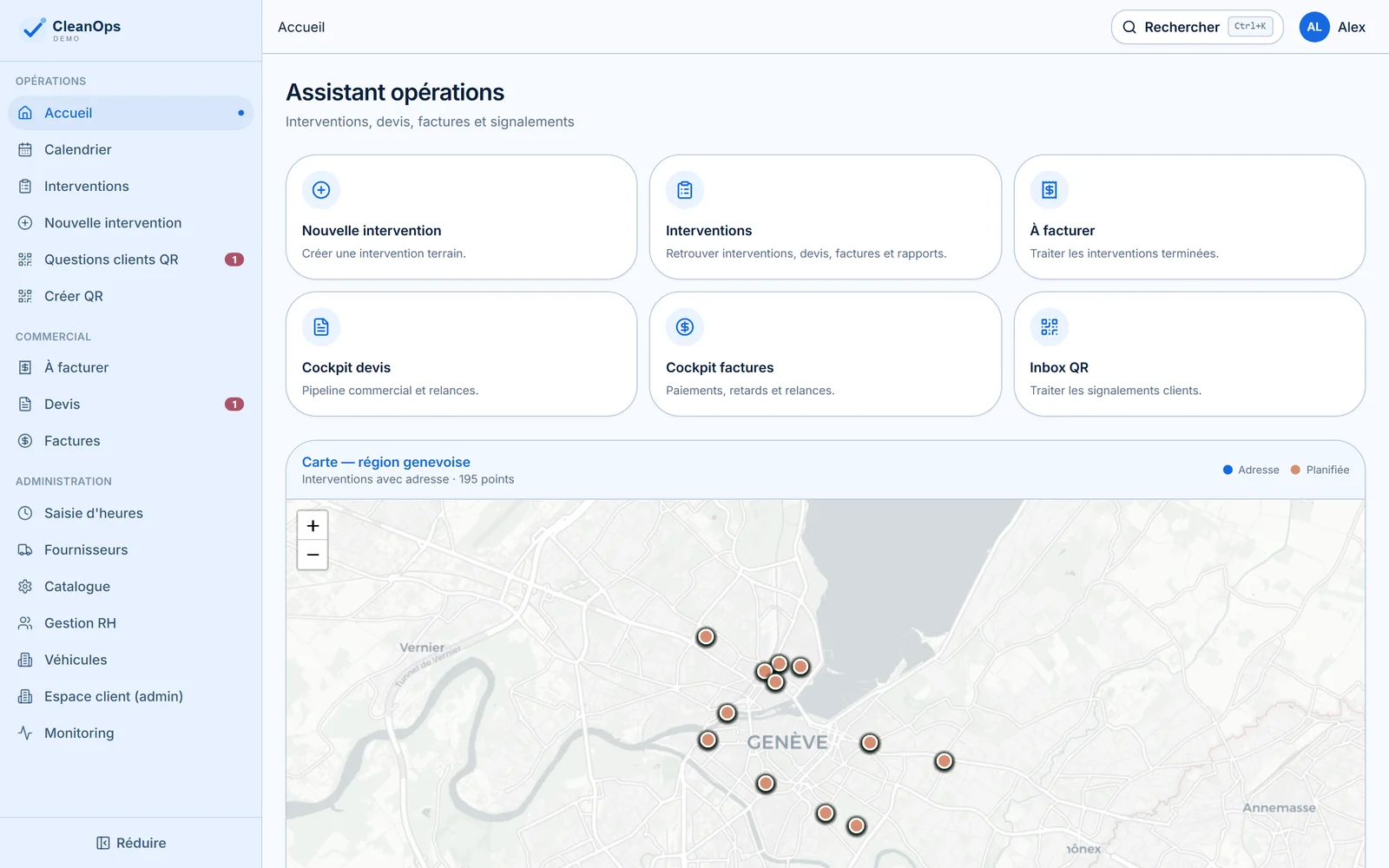Open the Cockpit devis card
The image size is (1389, 868).
[x=461, y=354]
